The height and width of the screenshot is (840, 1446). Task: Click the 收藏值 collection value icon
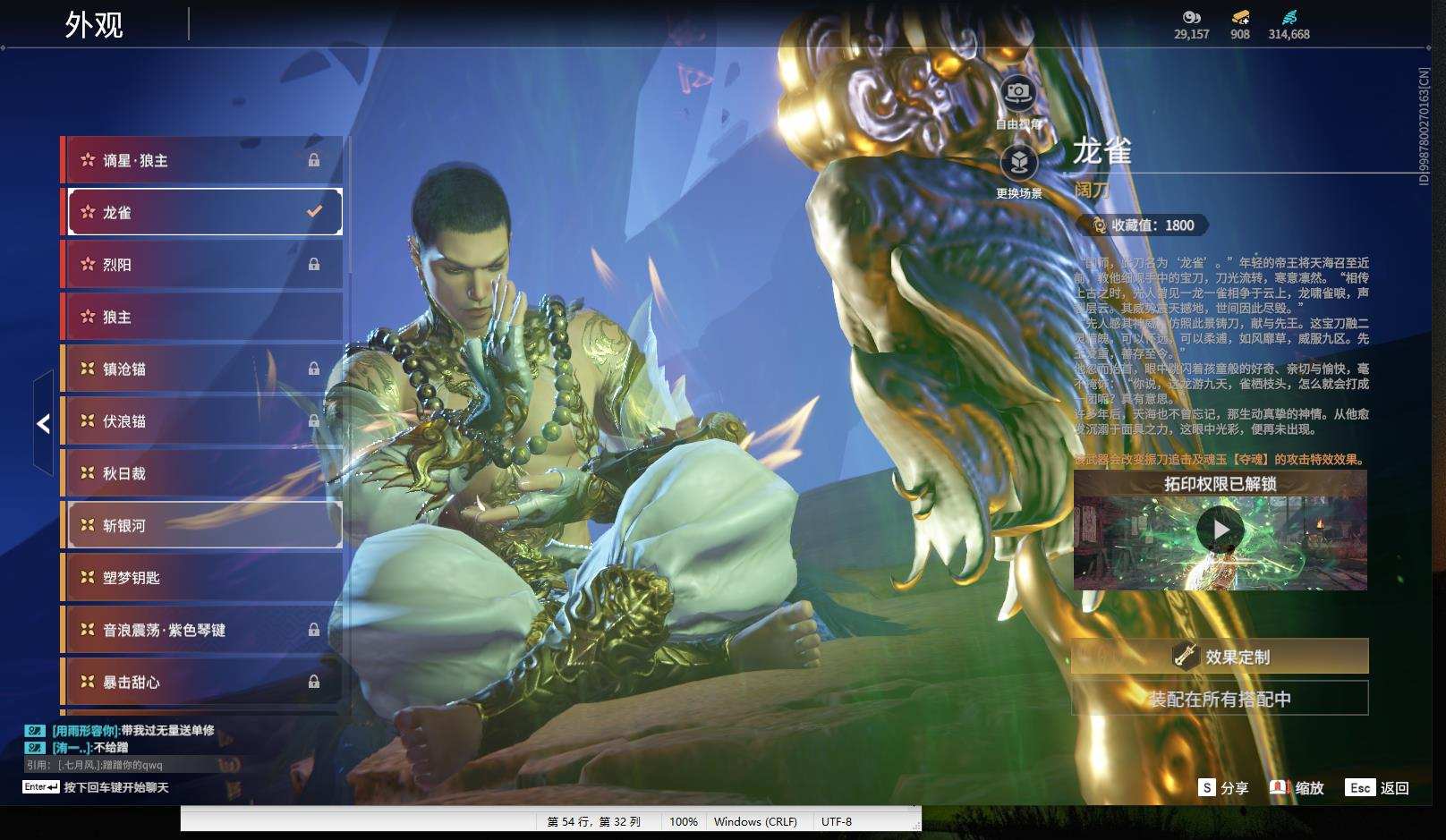1099,225
